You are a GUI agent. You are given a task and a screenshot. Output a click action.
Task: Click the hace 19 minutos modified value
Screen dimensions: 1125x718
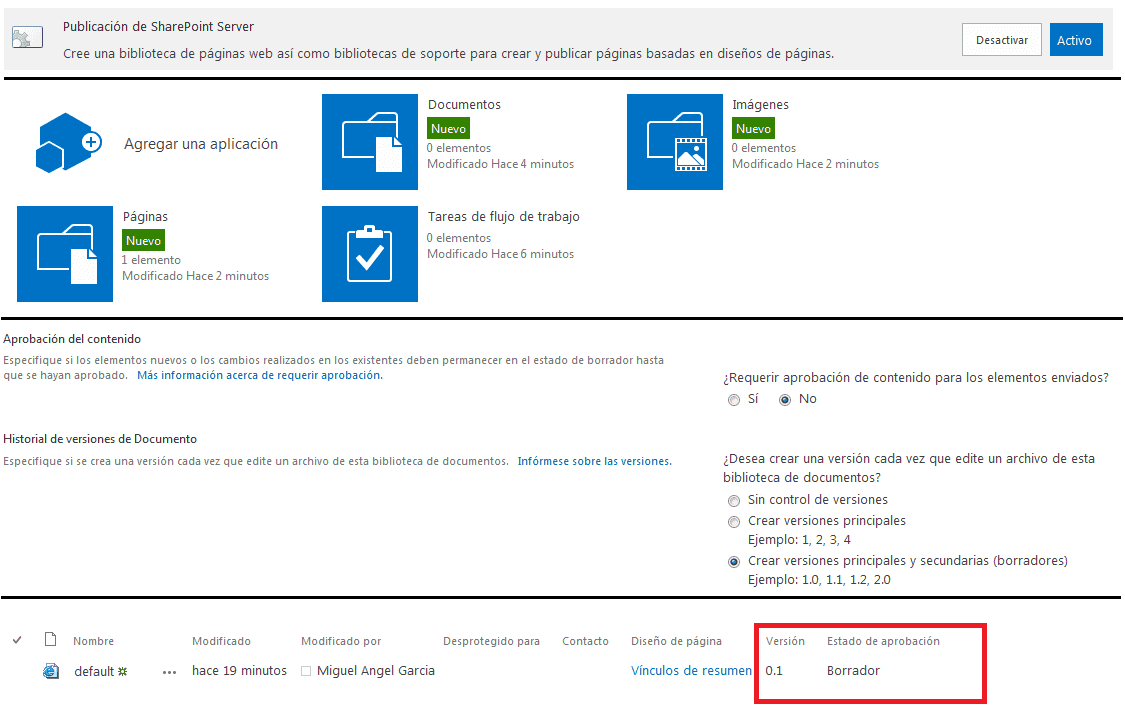(239, 671)
